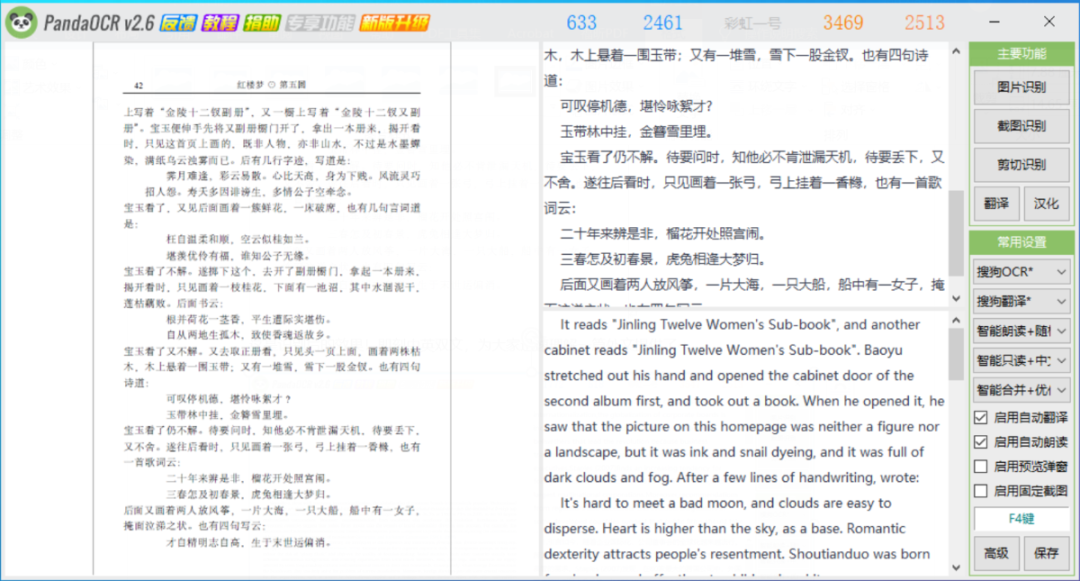Select the 常用设置 panel header
The image size is (1080, 581).
(1021, 242)
